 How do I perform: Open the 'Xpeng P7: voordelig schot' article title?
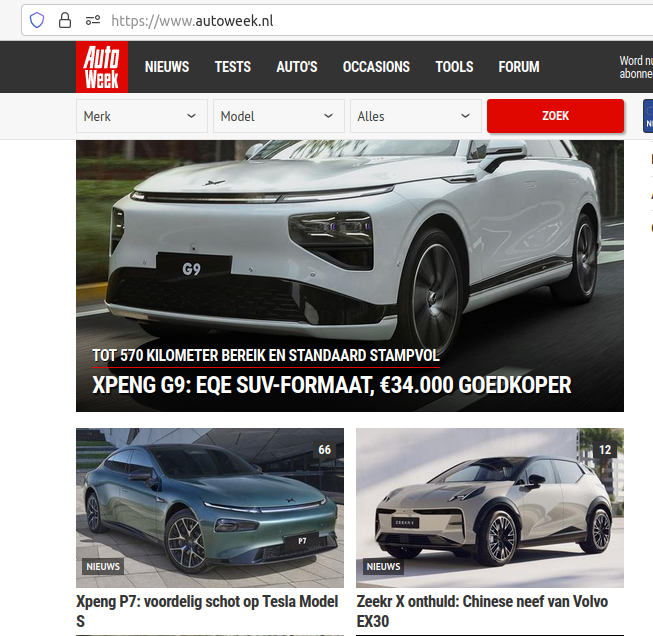tap(207, 611)
